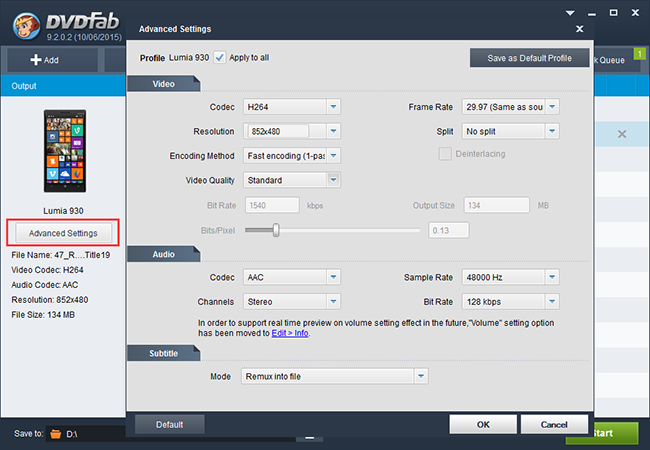This screenshot has width=650, height=450.
Task: Expand the Frame Rate dropdown
Action: [x=552, y=107]
